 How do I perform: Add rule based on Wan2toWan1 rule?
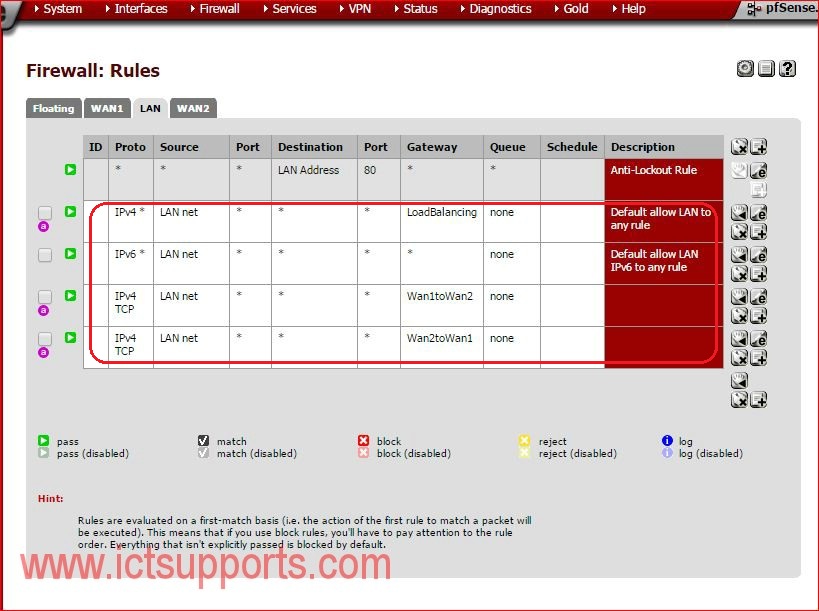(758, 358)
